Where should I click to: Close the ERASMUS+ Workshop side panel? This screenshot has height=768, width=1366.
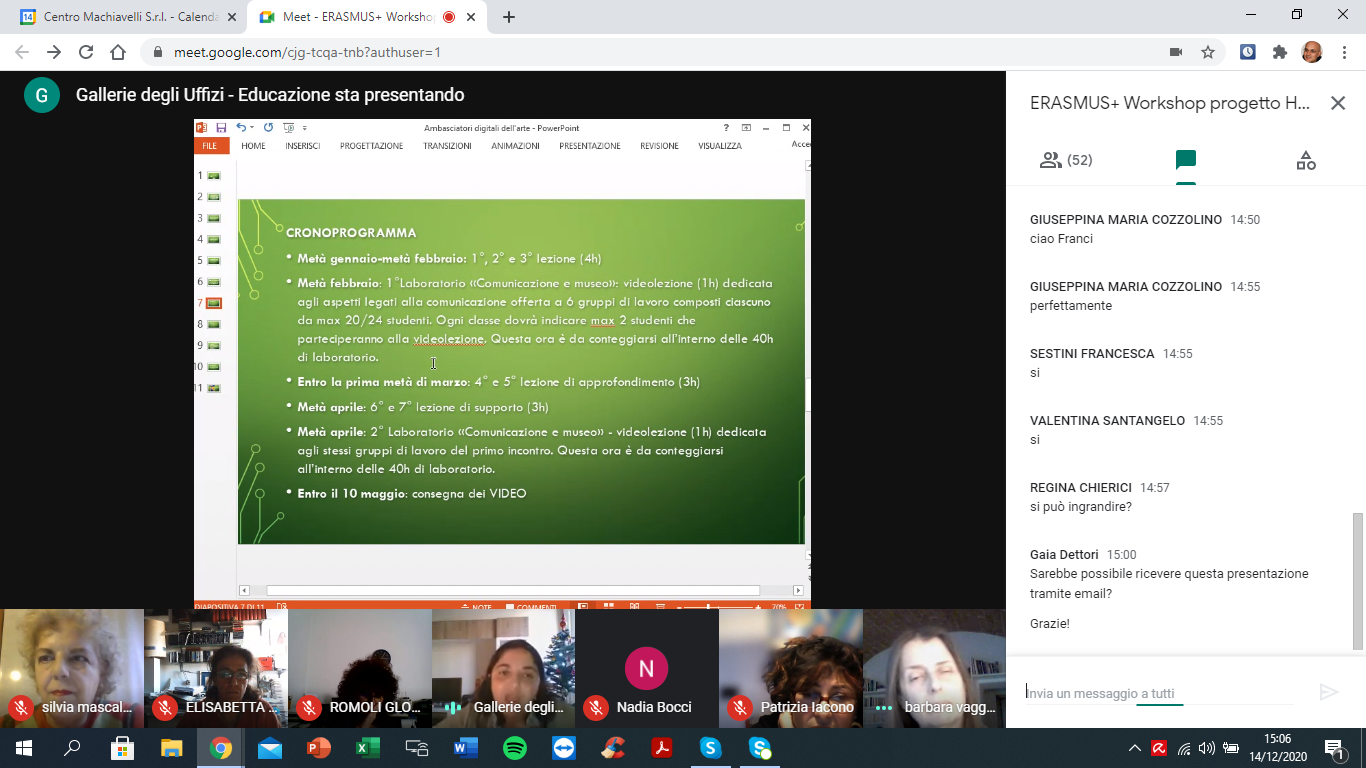pyautogui.click(x=1338, y=103)
